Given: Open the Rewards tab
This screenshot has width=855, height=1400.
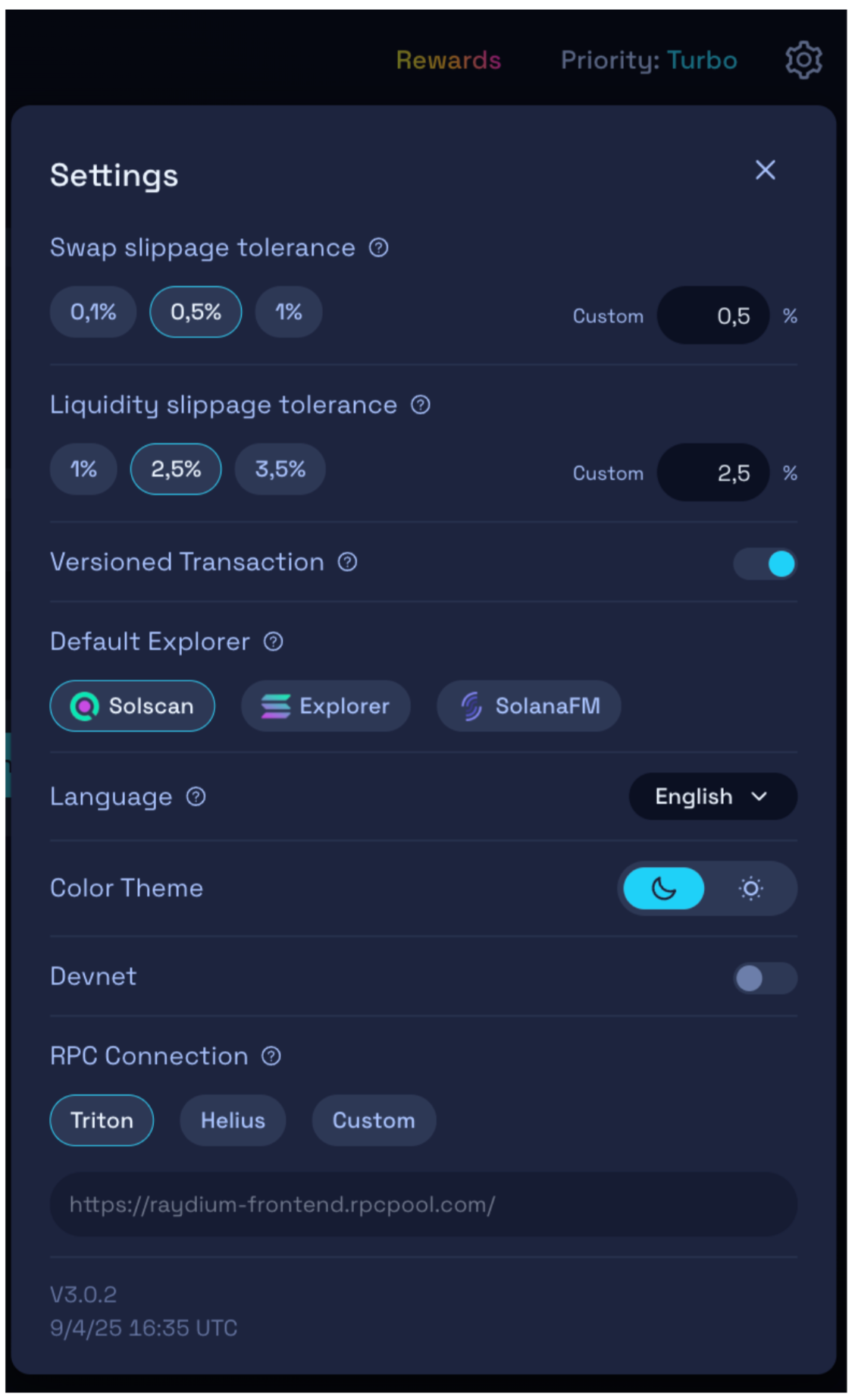Looking at the screenshot, I should tap(449, 60).
